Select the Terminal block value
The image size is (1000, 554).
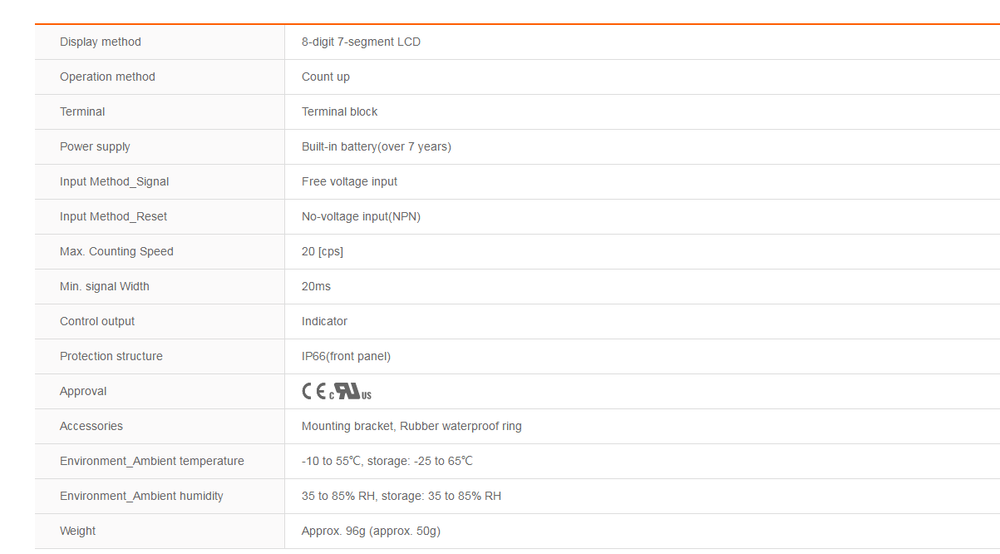coord(339,112)
